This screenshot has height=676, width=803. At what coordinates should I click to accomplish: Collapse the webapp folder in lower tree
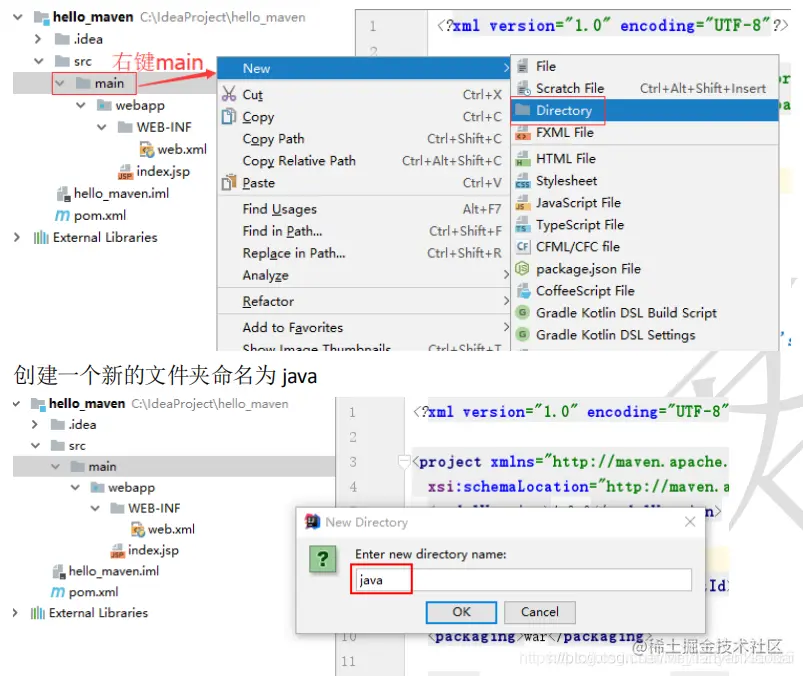[x=75, y=488]
